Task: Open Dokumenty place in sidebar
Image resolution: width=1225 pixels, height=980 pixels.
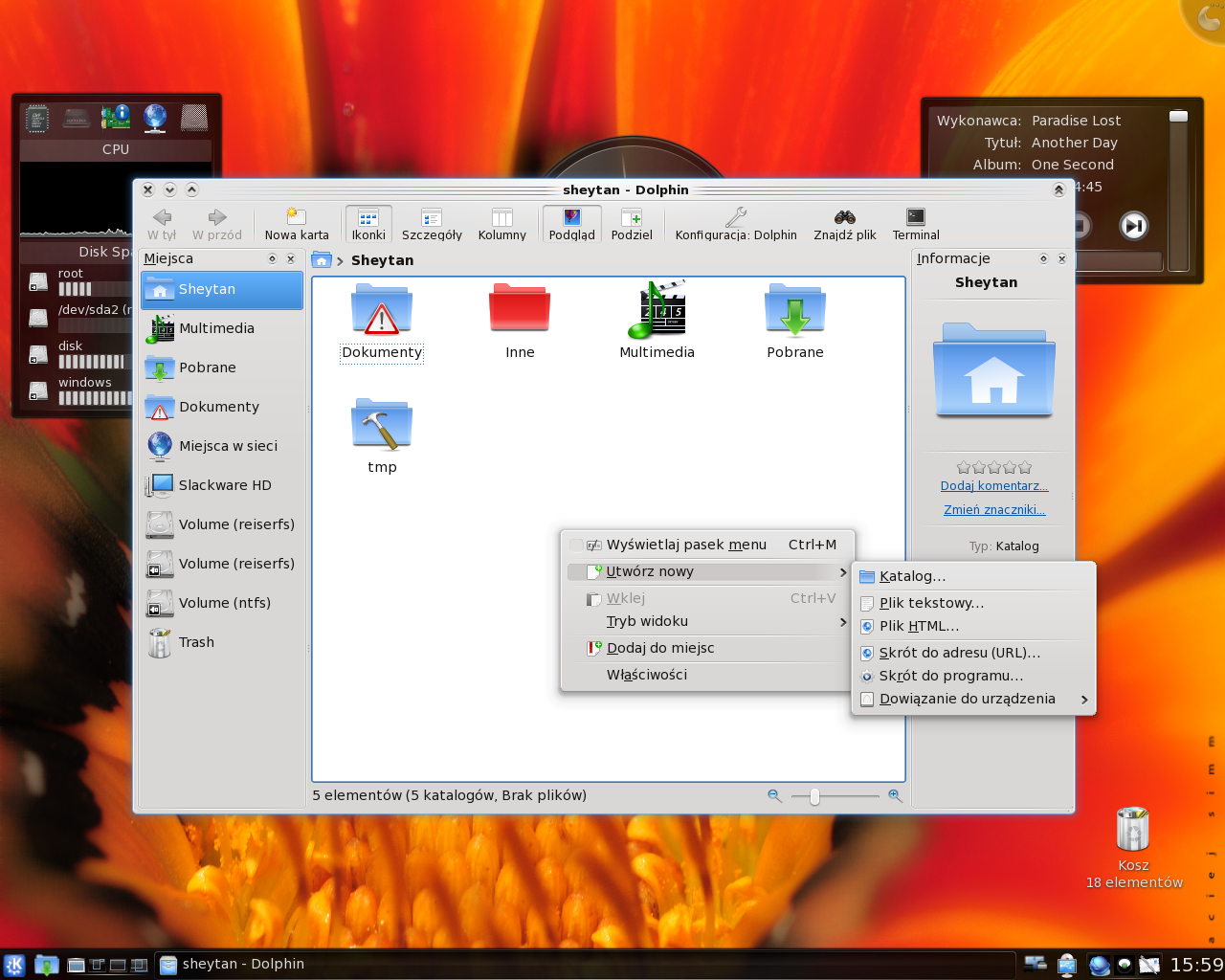Action: 222,407
